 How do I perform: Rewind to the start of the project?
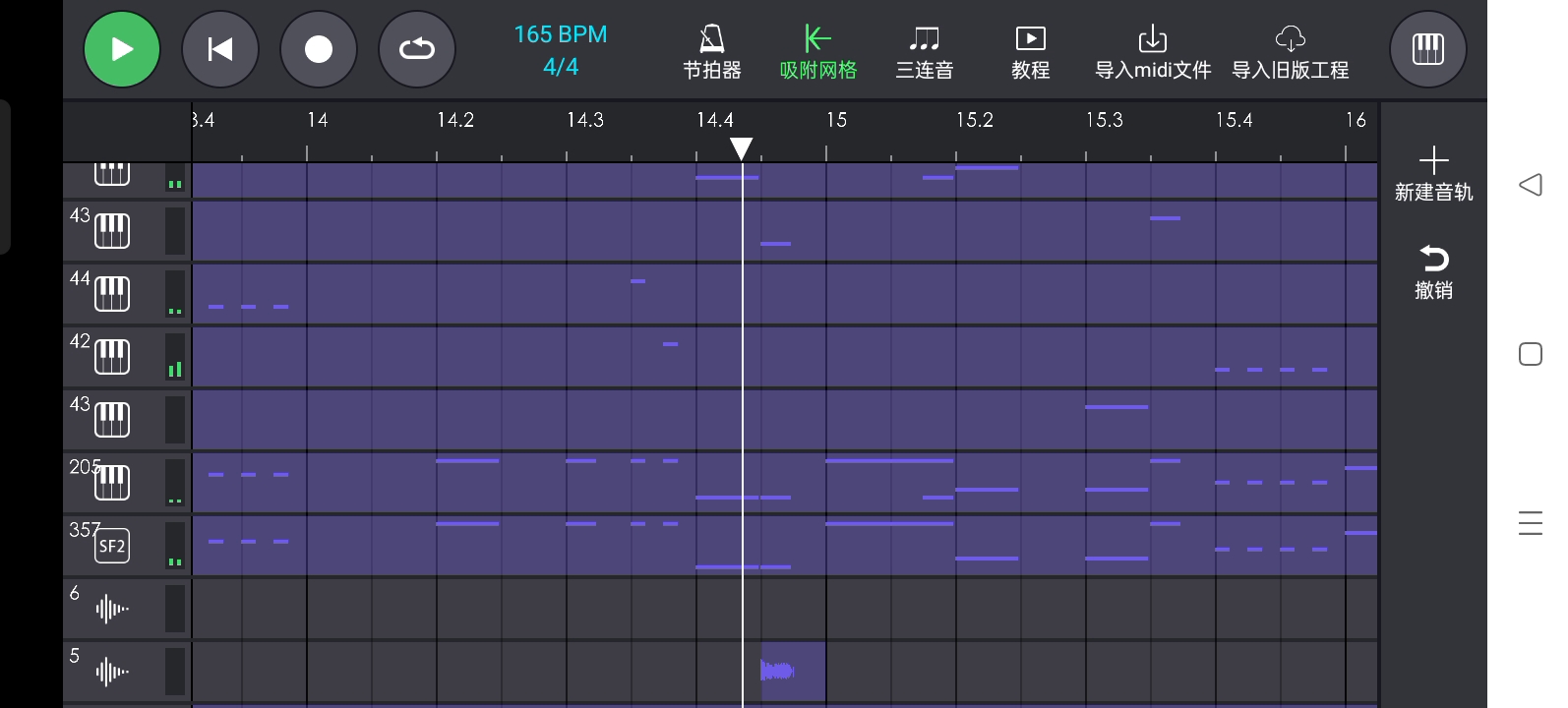pyautogui.click(x=220, y=49)
